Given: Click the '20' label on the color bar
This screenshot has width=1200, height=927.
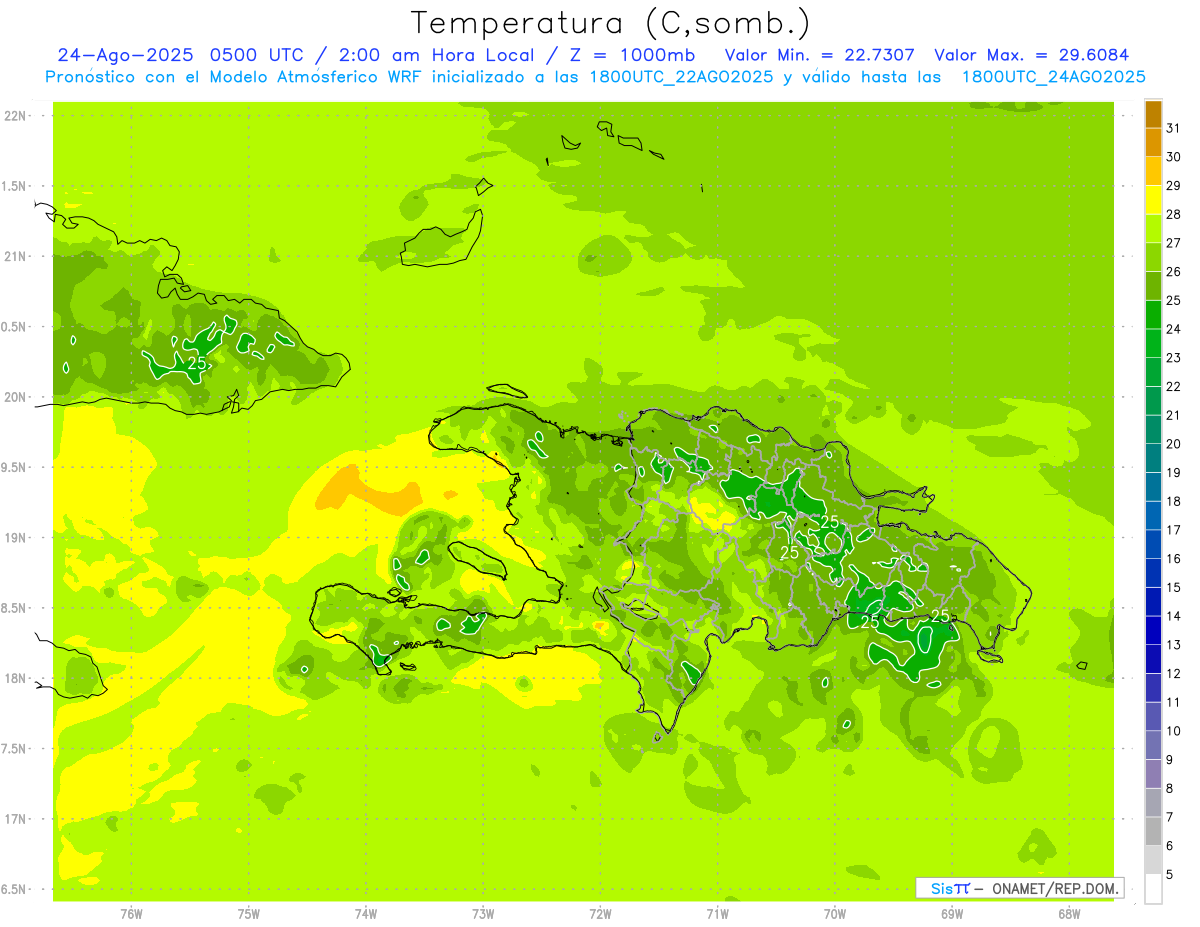Looking at the screenshot, I should coord(1174,444).
